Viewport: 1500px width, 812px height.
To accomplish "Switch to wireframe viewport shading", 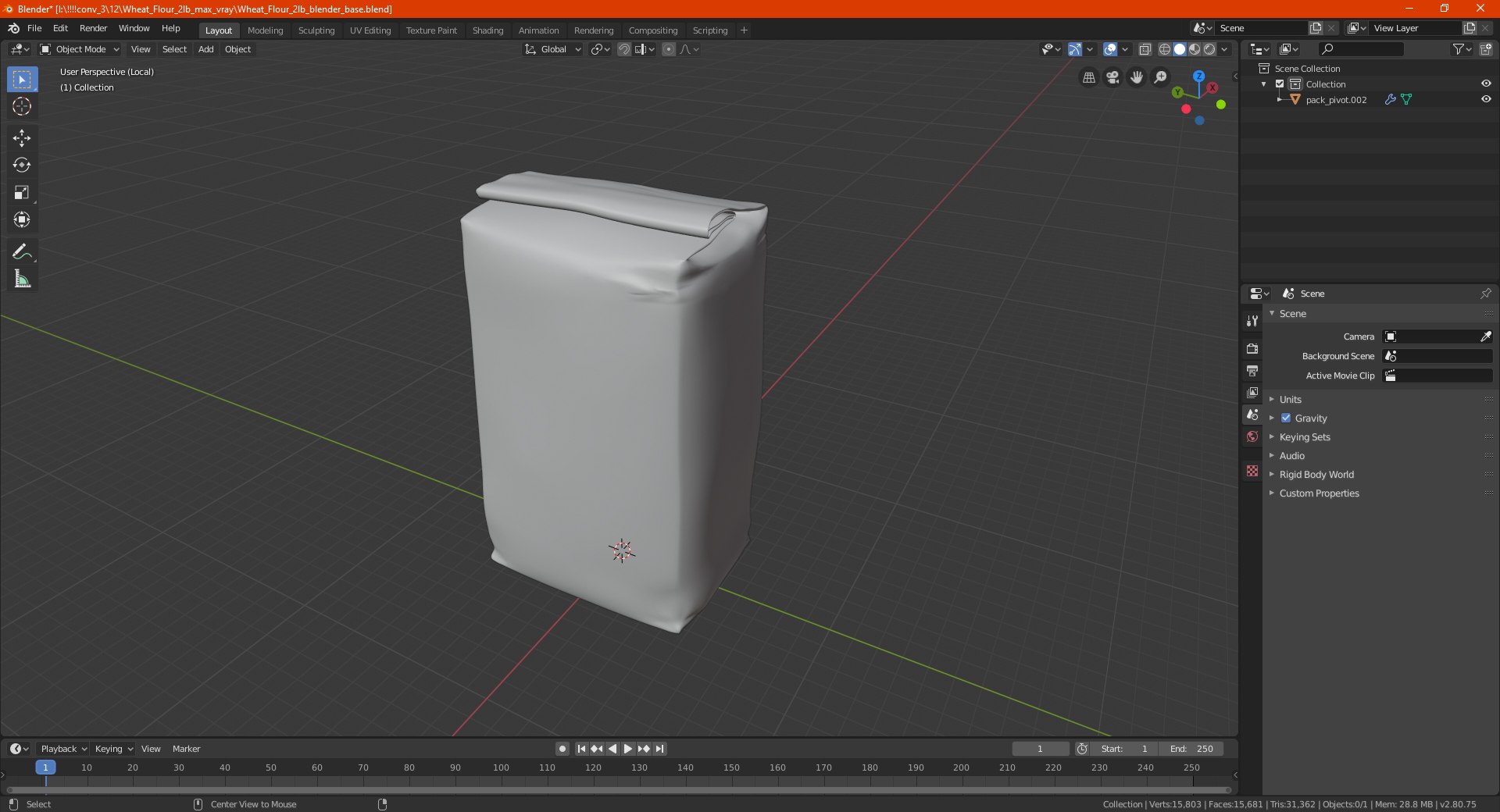I will pyautogui.click(x=1165, y=49).
